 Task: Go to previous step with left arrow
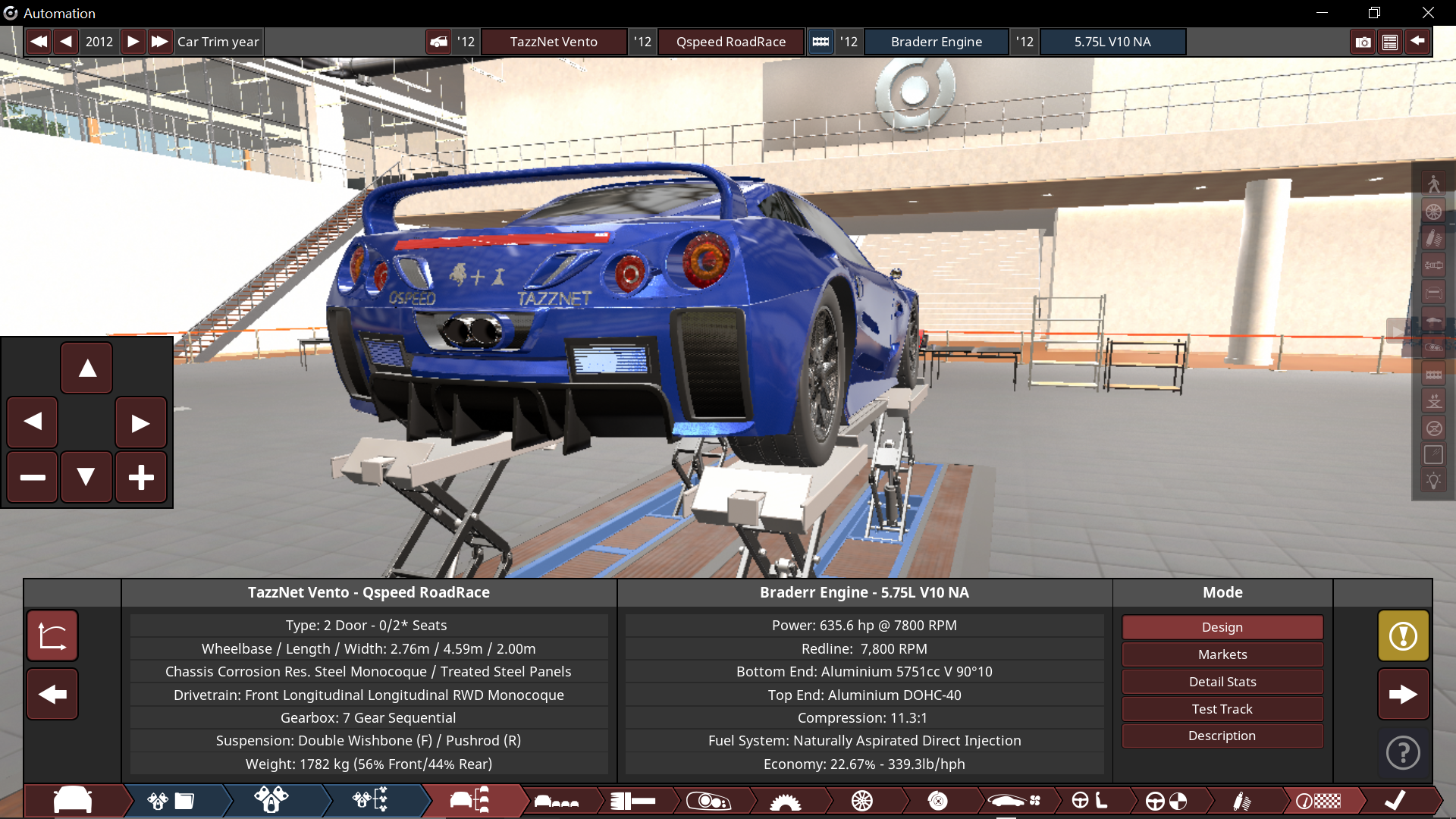tap(52, 694)
